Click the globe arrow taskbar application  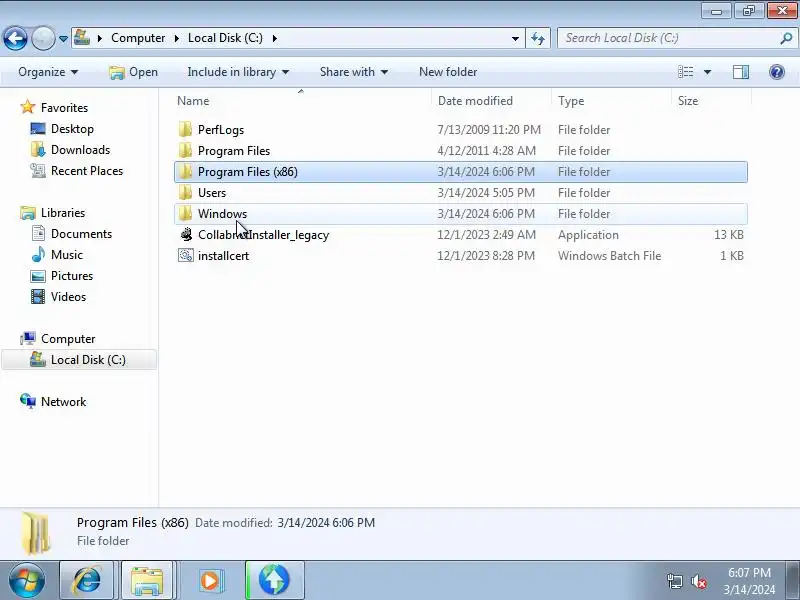[x=274, y=580]
